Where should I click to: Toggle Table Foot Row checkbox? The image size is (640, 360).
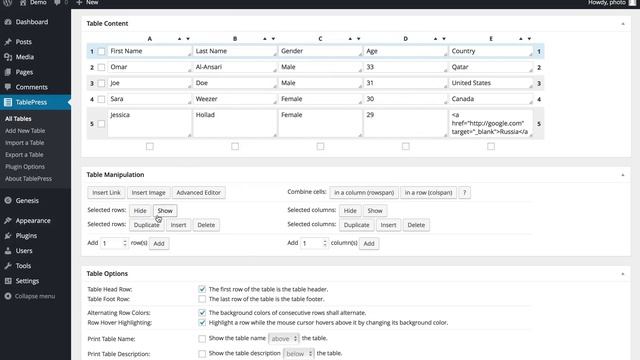point(202,299)
